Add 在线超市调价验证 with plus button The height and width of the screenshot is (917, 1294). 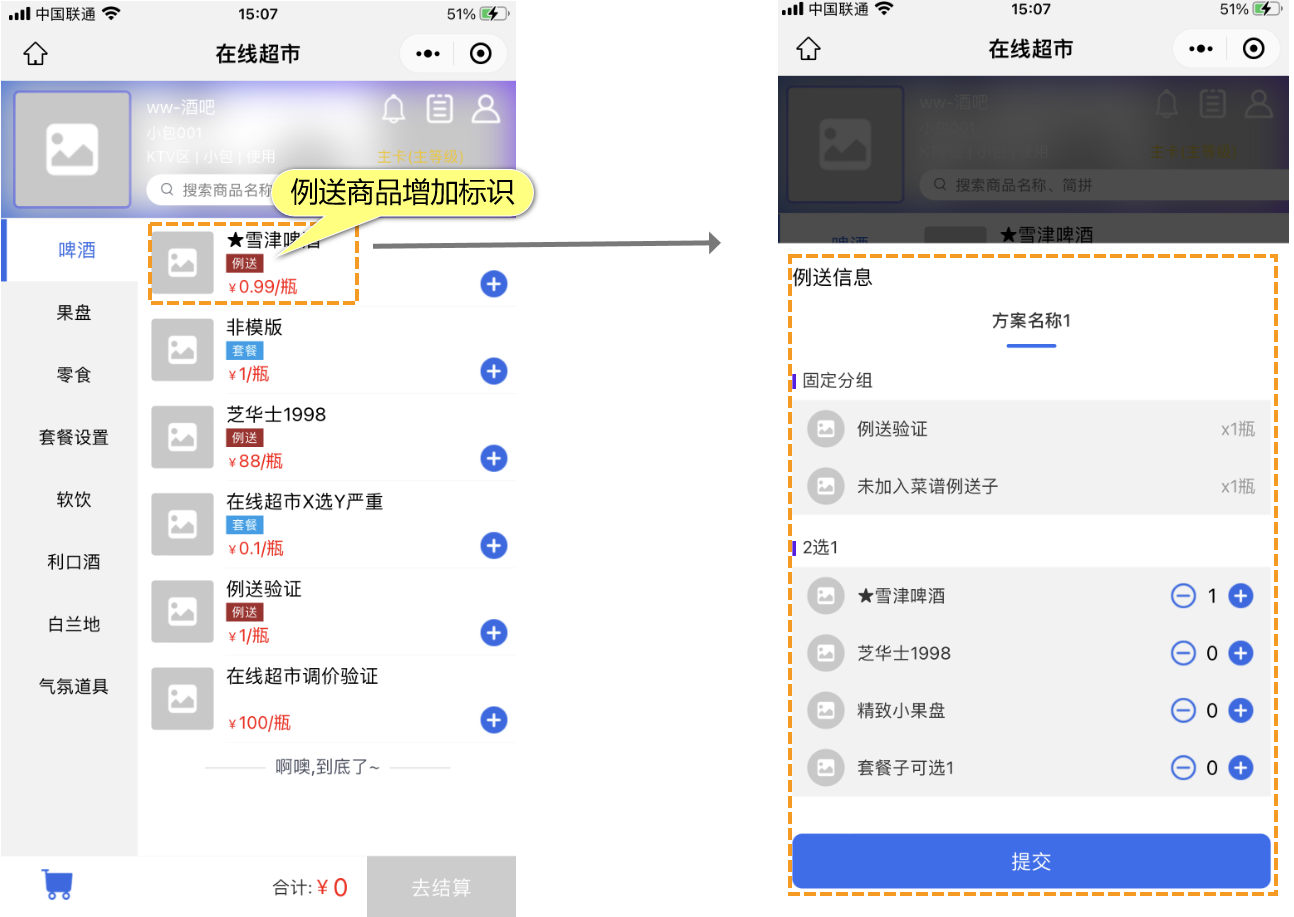coord(494,720)
